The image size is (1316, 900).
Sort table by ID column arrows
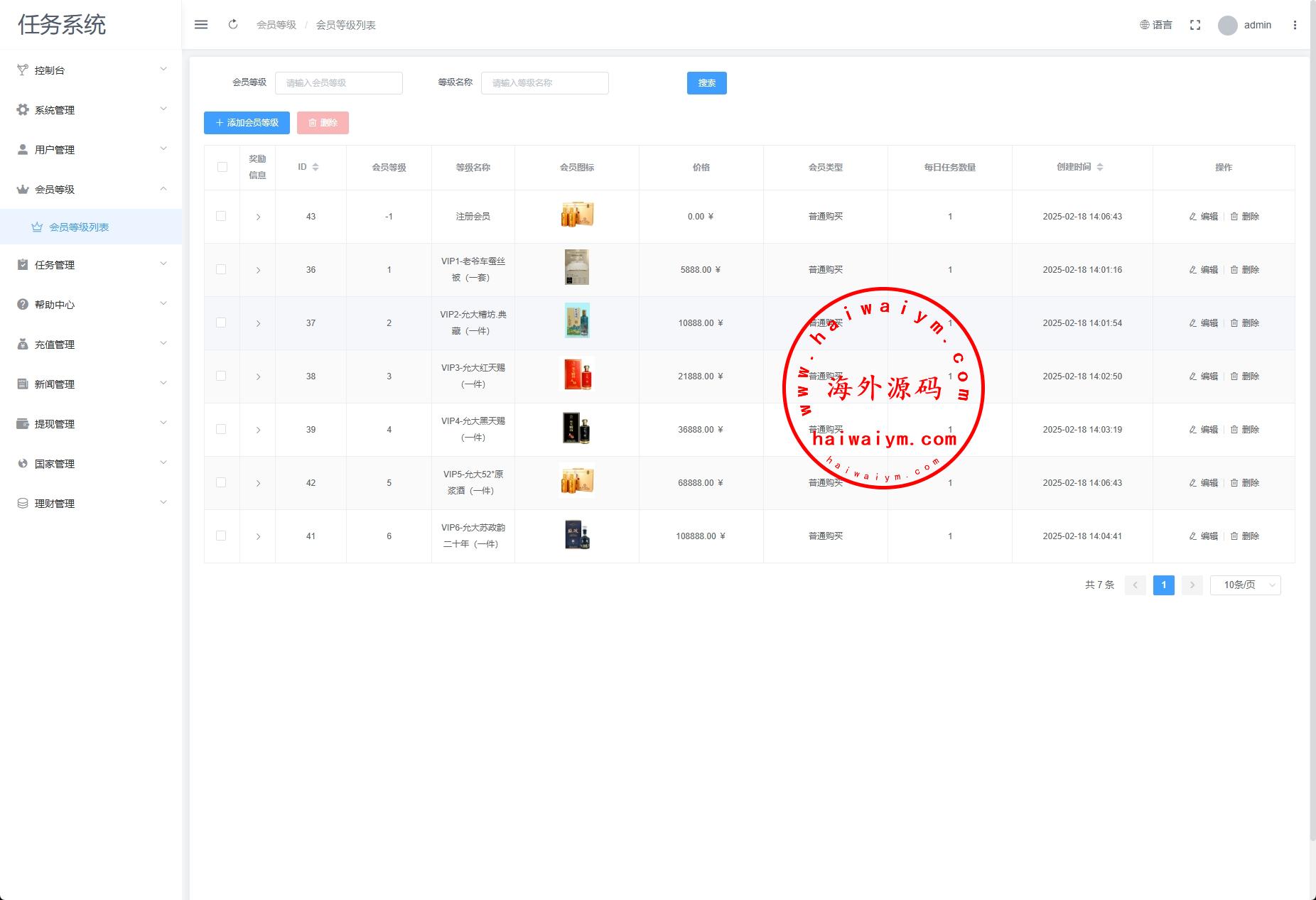(315, 167)
